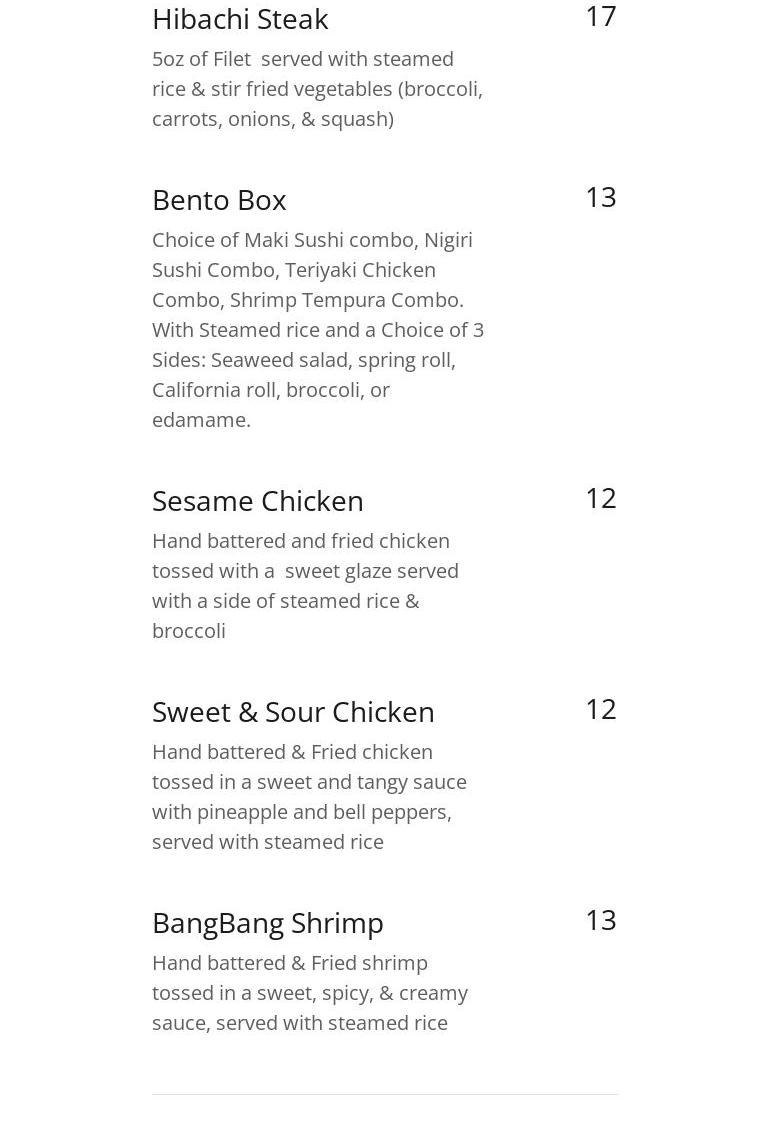Click the word "edamame." in Bento Box description
This screenshot has width=770, height=1121.
[201, 420]
